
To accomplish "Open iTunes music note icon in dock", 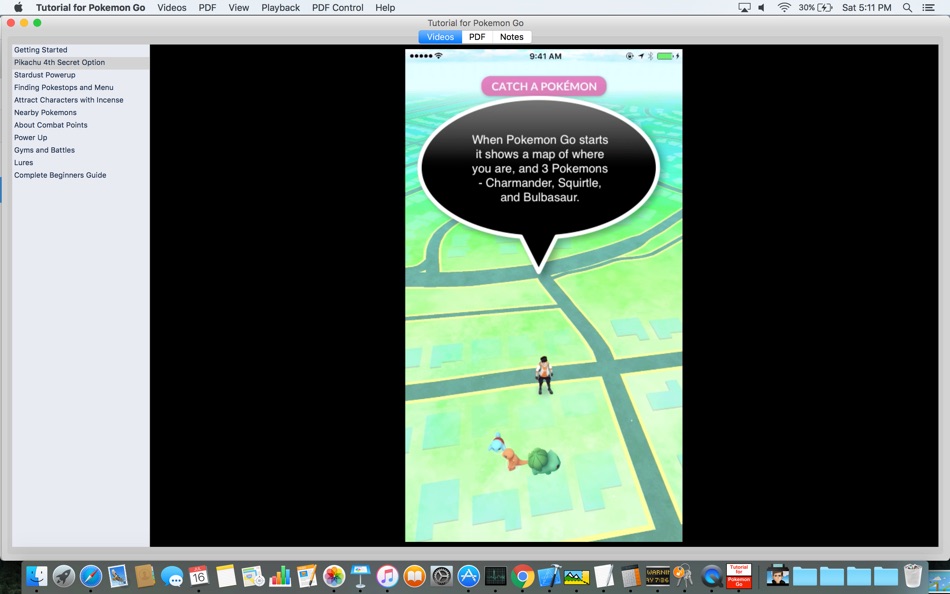I will coord(387,576).
